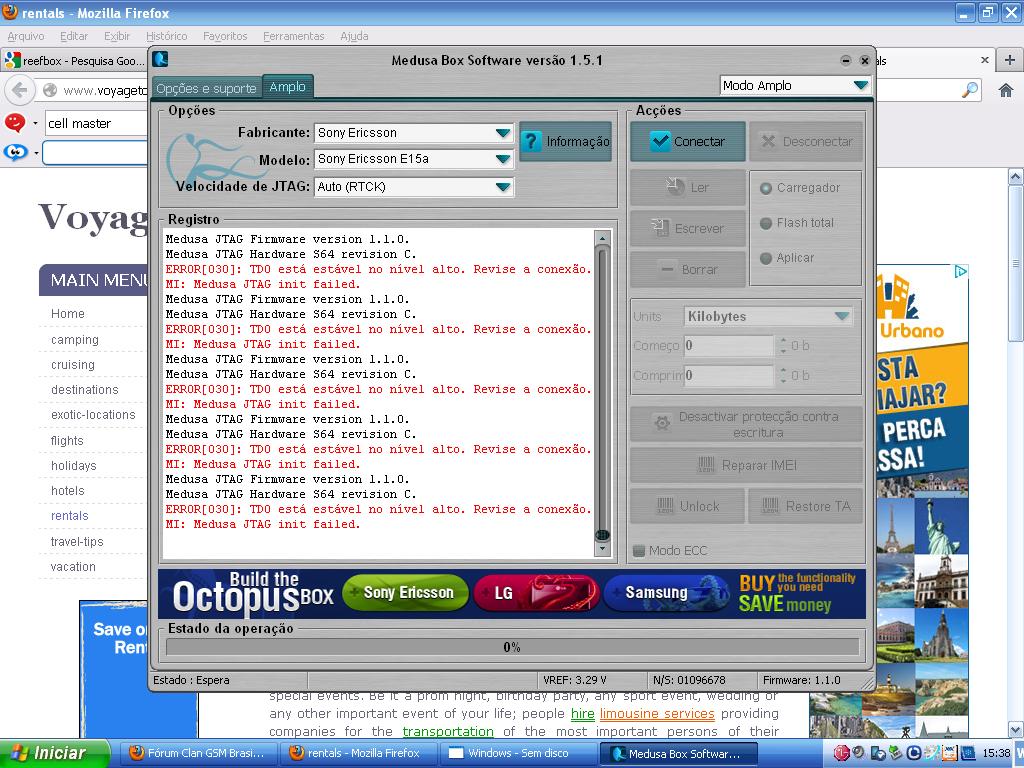The height and width of the screenshot is (768, 1024).
Task: Click the Informação help button
Action: [566, 141]
